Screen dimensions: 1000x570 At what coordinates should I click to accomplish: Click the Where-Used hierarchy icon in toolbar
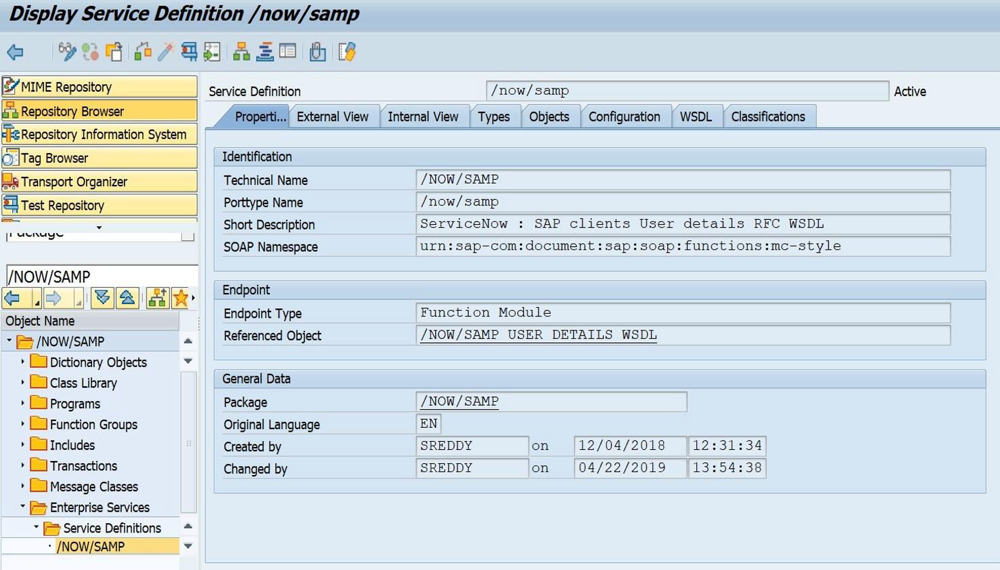(242, 52)
